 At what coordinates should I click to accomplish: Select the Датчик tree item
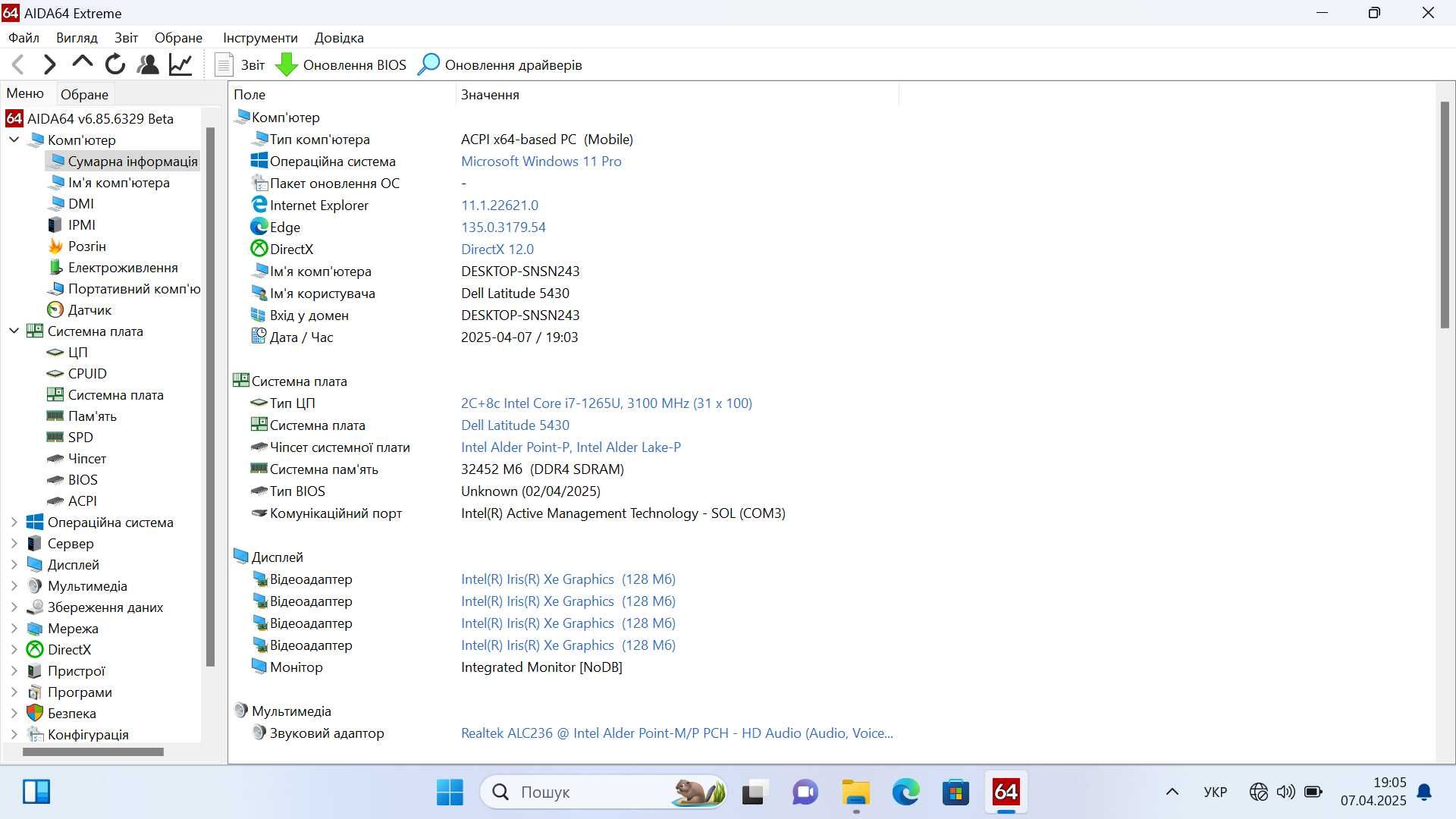pyautogui.click(x=80, y=309)
